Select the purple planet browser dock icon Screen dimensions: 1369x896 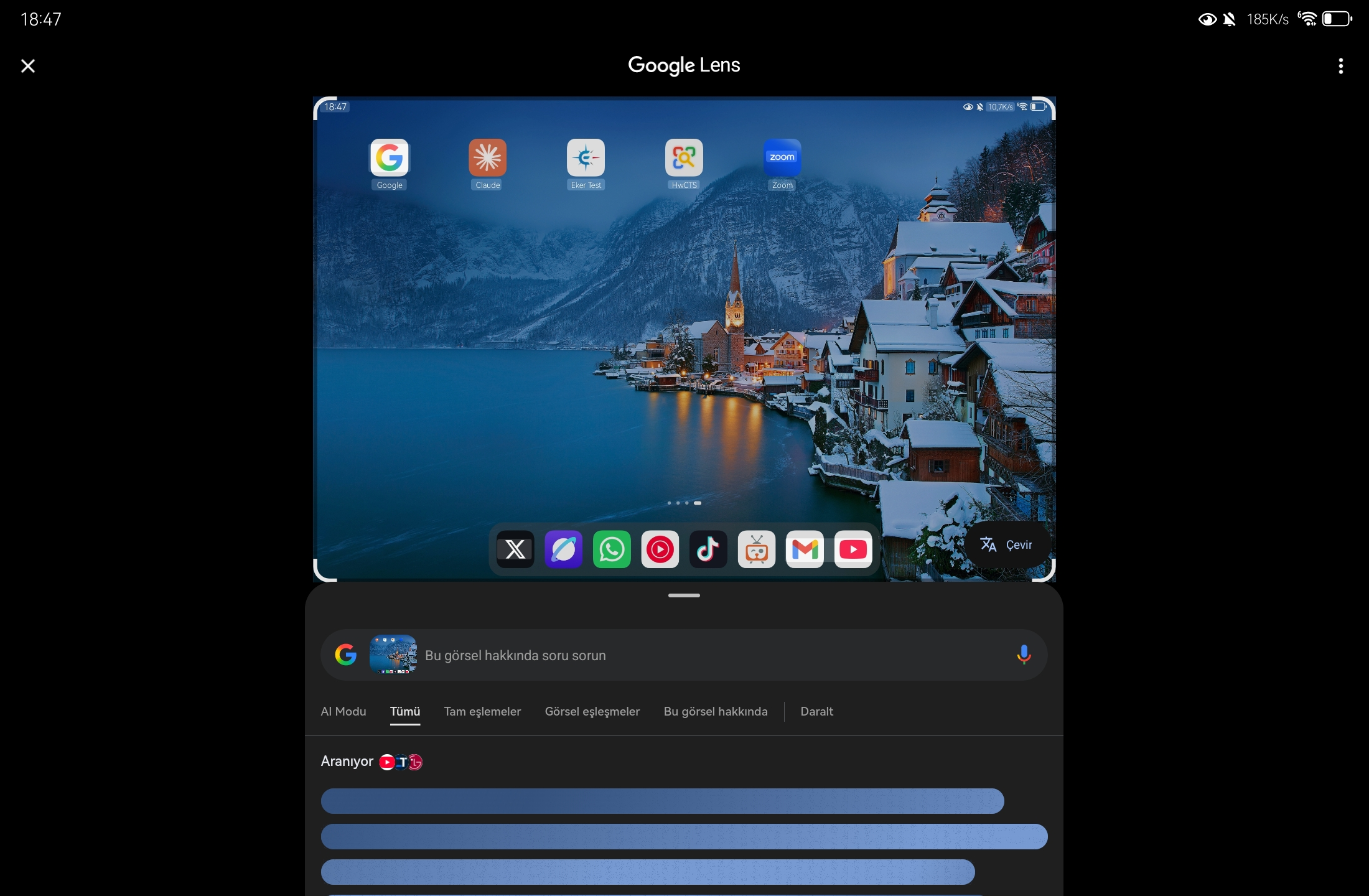(x=564, y=549)
